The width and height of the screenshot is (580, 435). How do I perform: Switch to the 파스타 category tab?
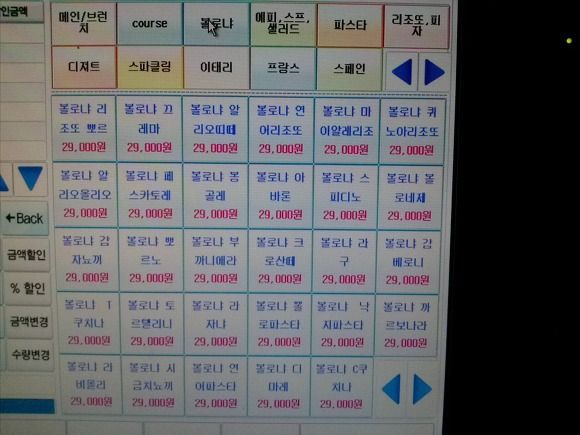click(350, 26)
